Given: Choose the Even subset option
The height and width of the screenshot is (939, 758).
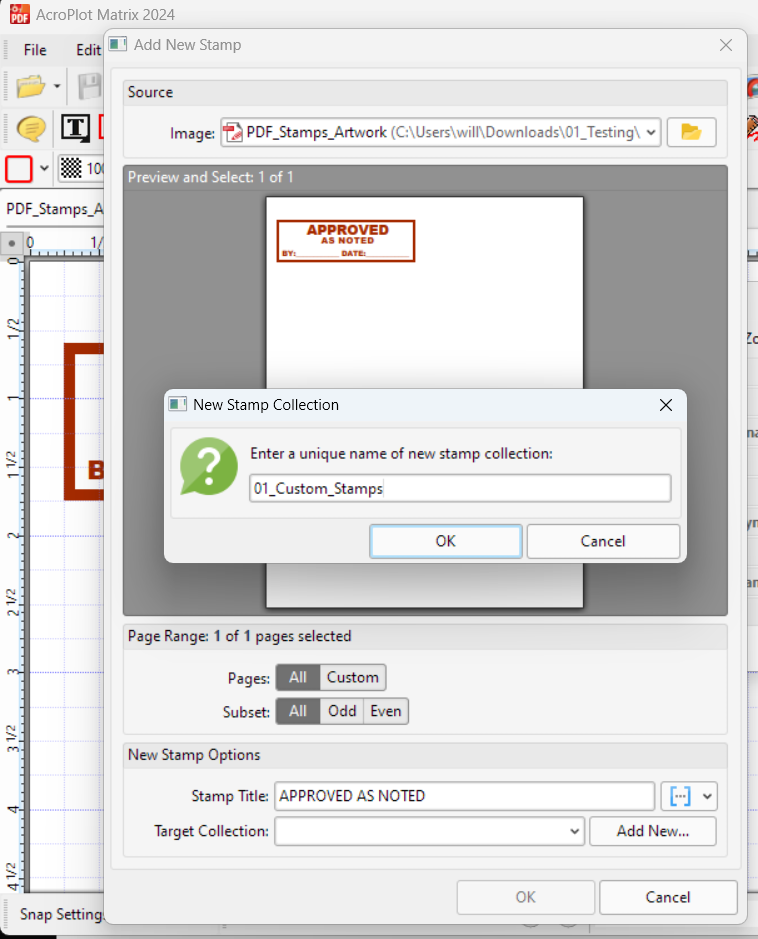Looking at the screenshot, I should (385, 711).
